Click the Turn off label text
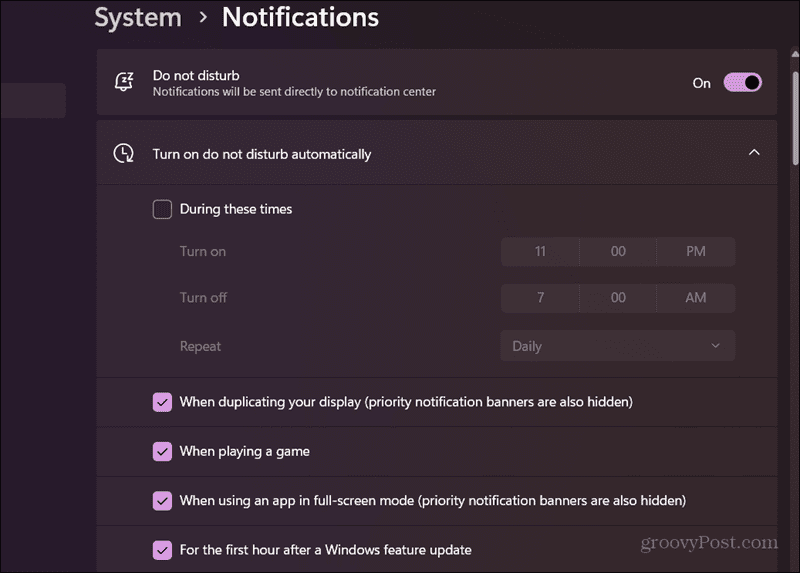Screen dimensions: 800x573 coord(203,298)
